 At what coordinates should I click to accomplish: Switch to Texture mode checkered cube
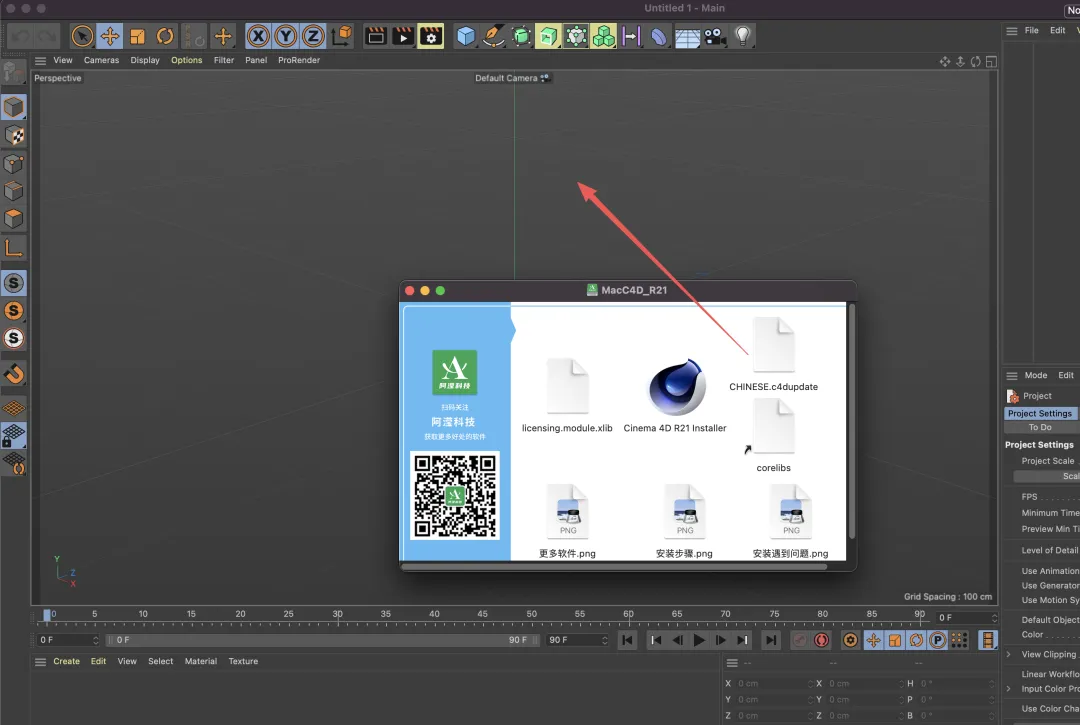click(x=14, y=135)
